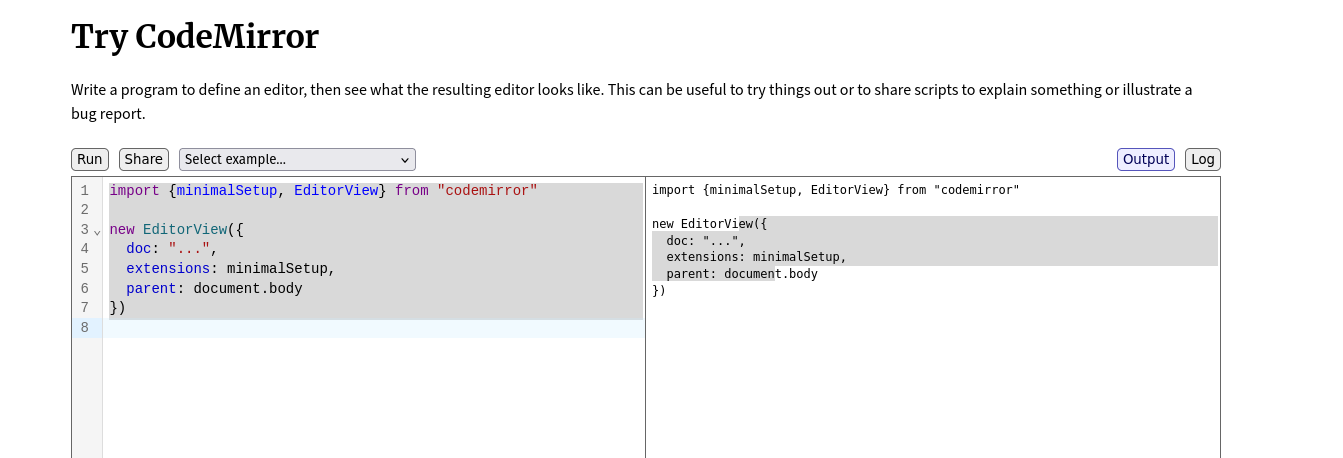1343x458 pixels.
Task: Click the Try CodeMirror heading
Action: click(195, 37)
